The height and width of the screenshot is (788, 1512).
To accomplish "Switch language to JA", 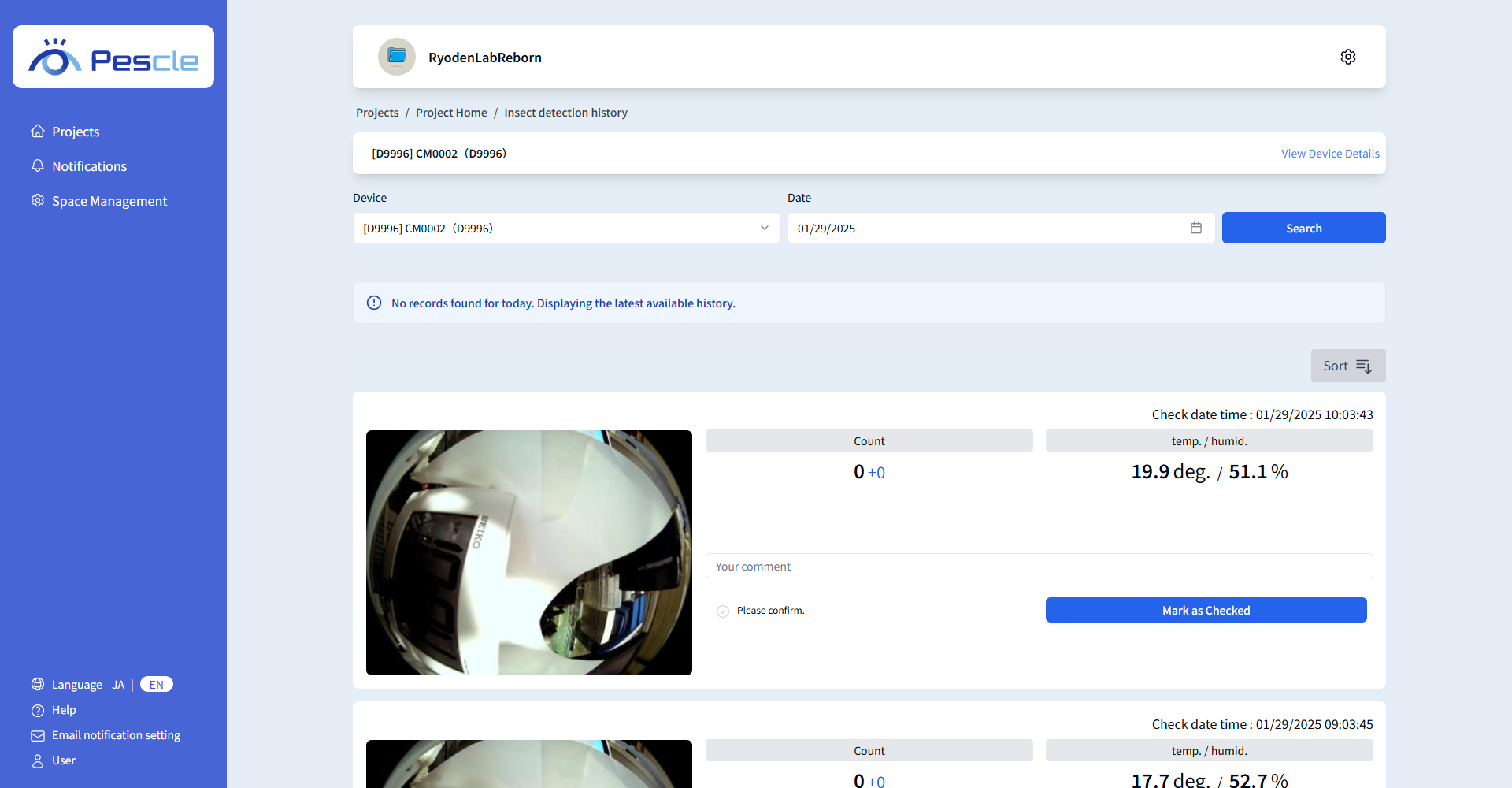I will coord(118,685).
